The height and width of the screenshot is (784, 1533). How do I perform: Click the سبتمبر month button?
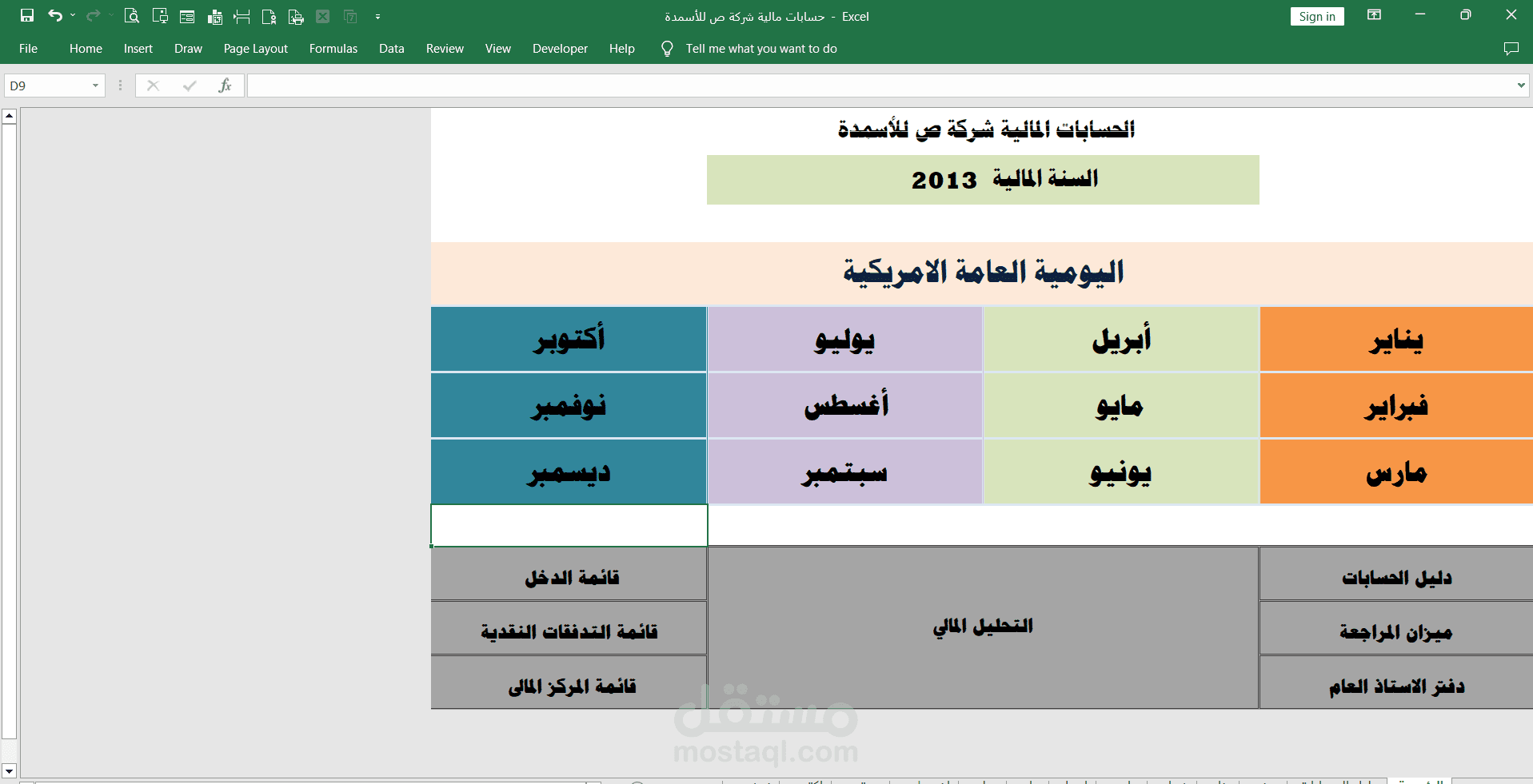[x=845, y=472]
